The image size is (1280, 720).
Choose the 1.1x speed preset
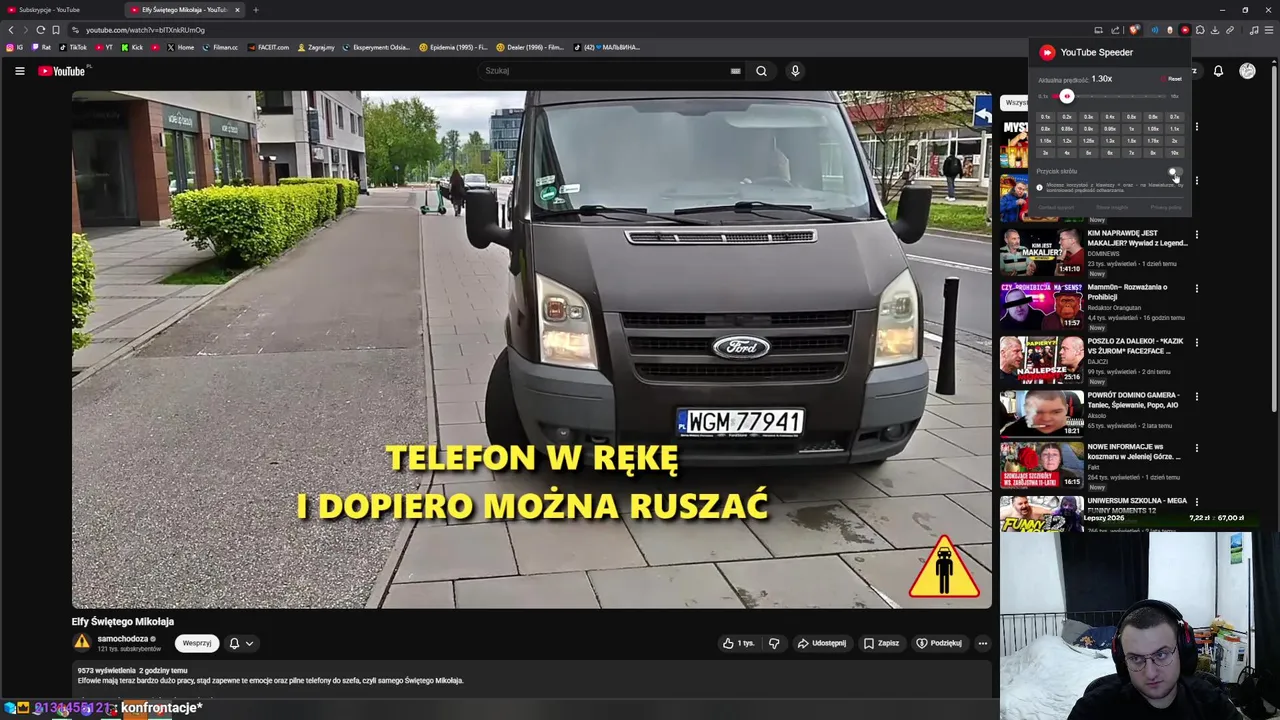pyautogui.click(x=1174, y=129)
